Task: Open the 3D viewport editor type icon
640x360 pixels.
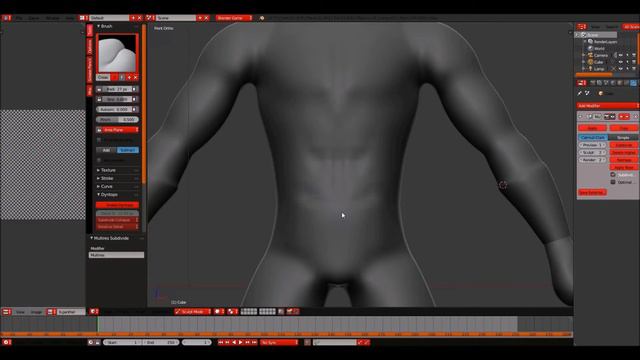Action: click(93, 311)
